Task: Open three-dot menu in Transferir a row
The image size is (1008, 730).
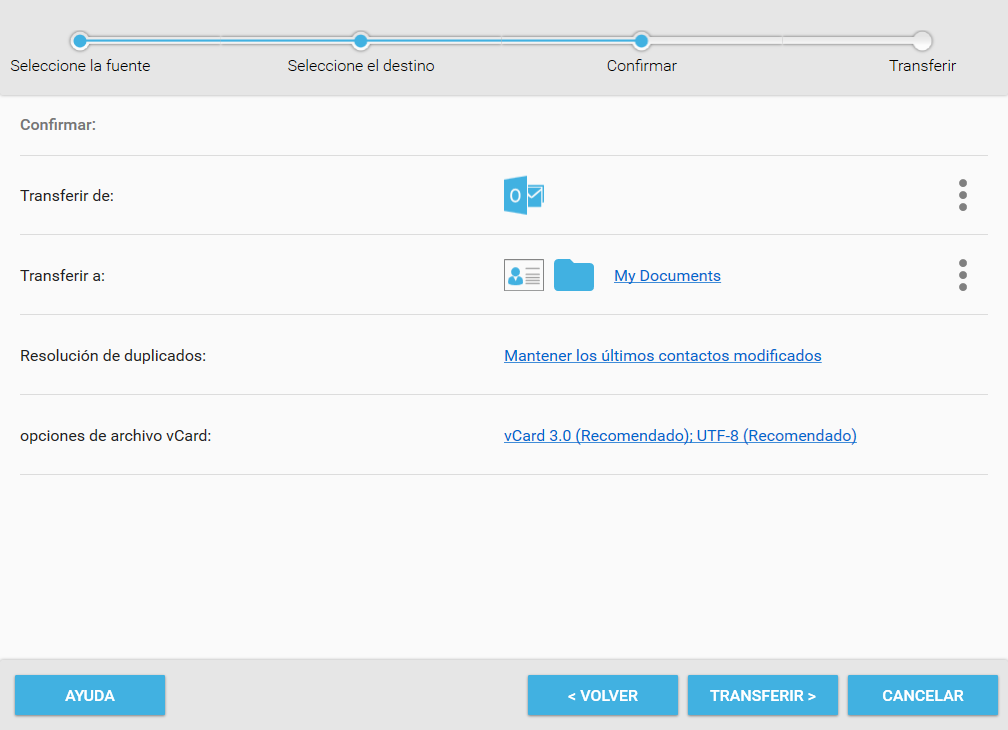Action: click(x=962, y=275)
